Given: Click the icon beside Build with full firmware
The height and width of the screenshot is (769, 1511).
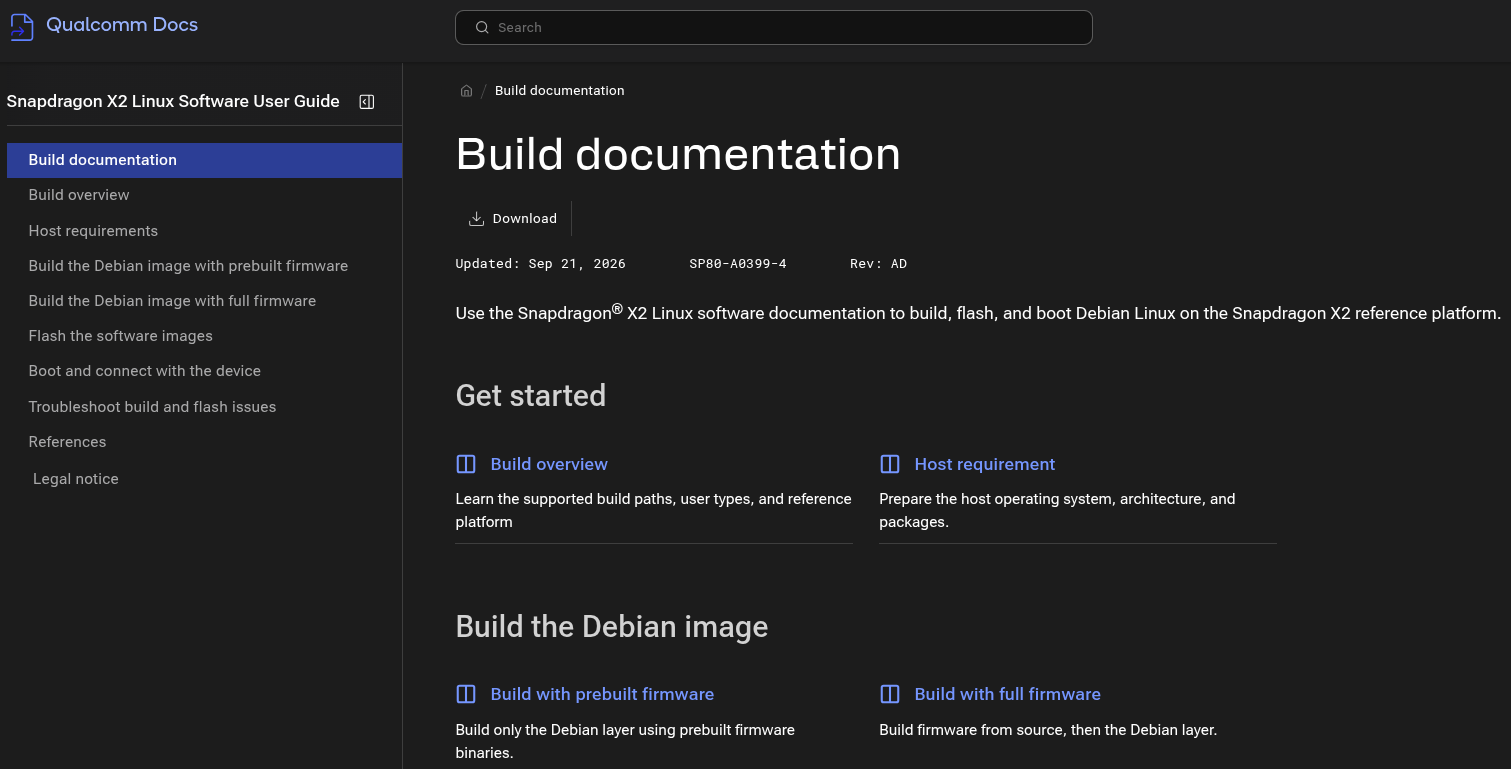Looking at the screenshot, I should [890, 694].
